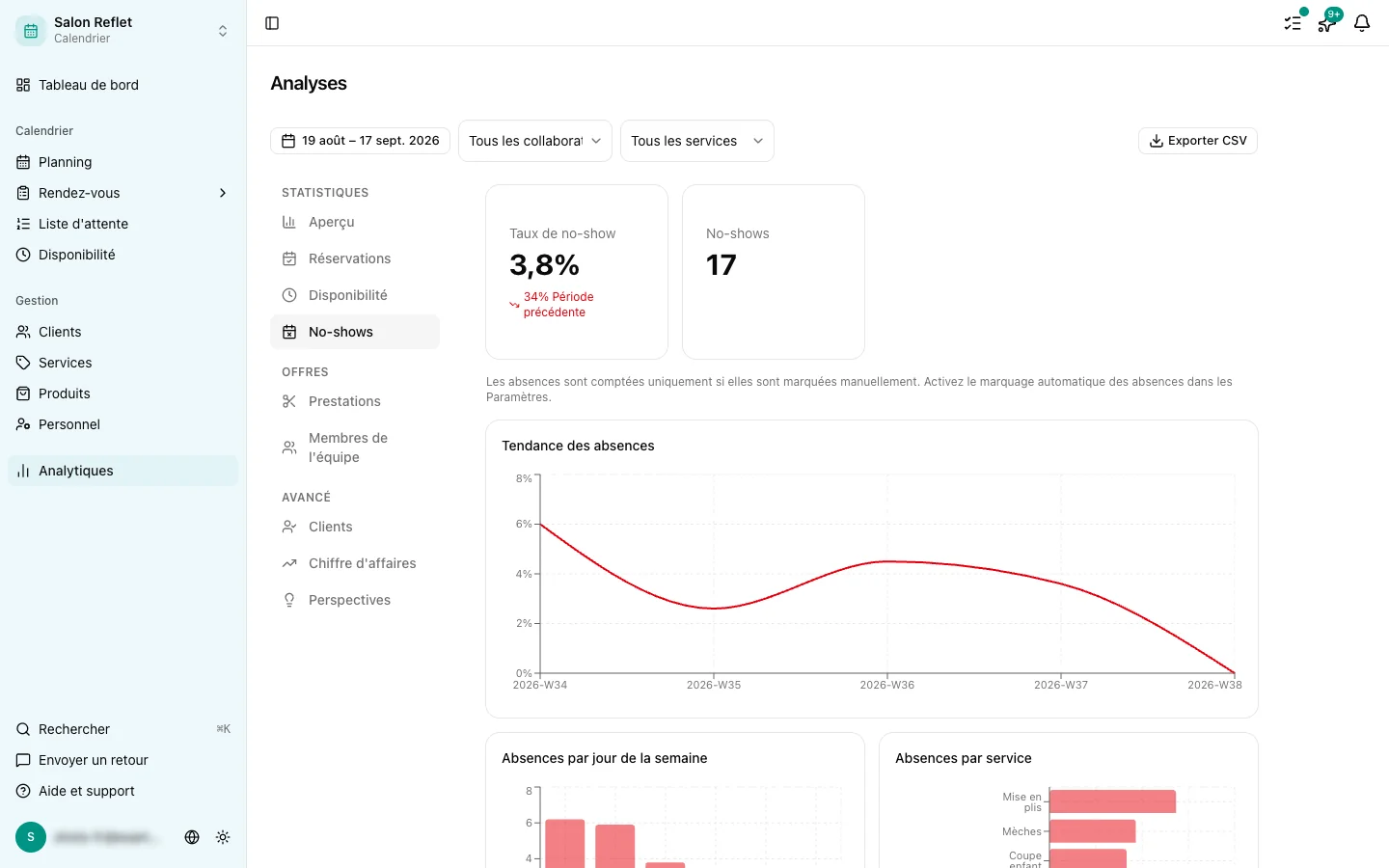Image resolution: width=1389 pixels, height=868 pixels.
Task: Open Clients under Avancé
Action: [x=355, y=527]
